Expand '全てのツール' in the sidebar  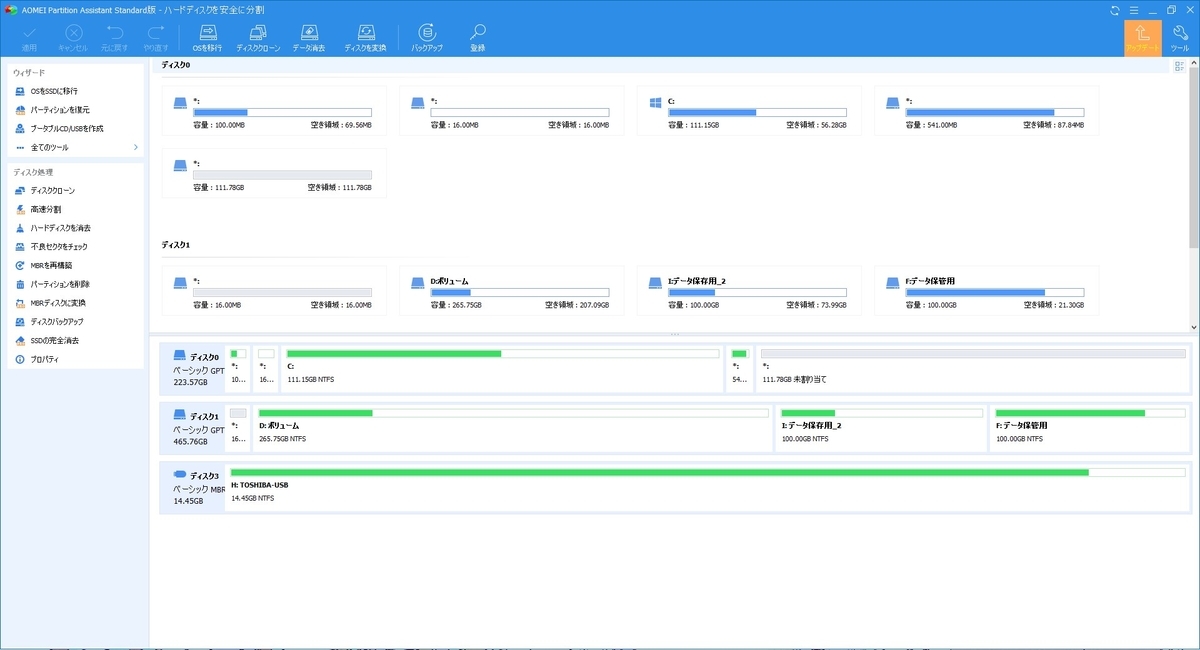pos(75,148)
